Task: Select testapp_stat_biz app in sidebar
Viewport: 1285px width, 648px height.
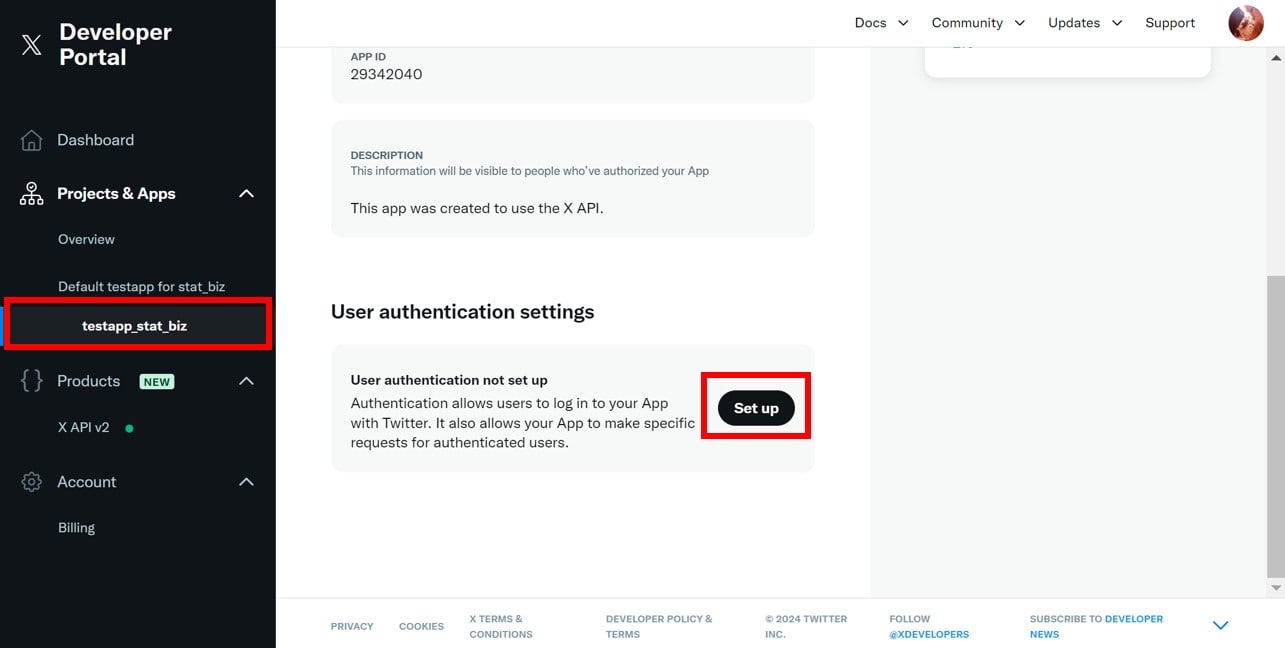Action: (x=134, y=326)
